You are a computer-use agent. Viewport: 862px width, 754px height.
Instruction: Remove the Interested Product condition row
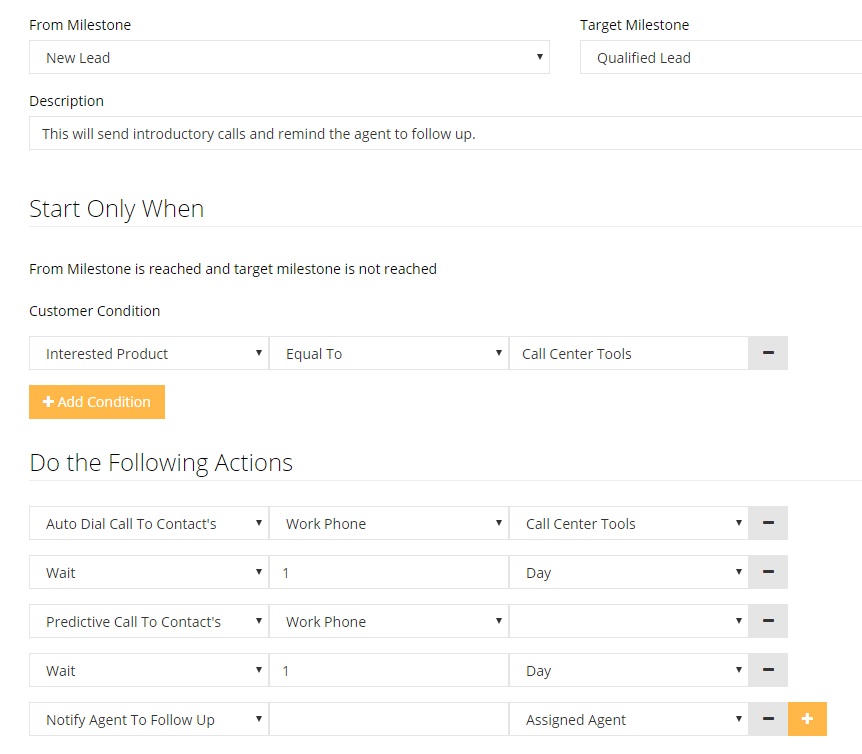coord(768,353)
